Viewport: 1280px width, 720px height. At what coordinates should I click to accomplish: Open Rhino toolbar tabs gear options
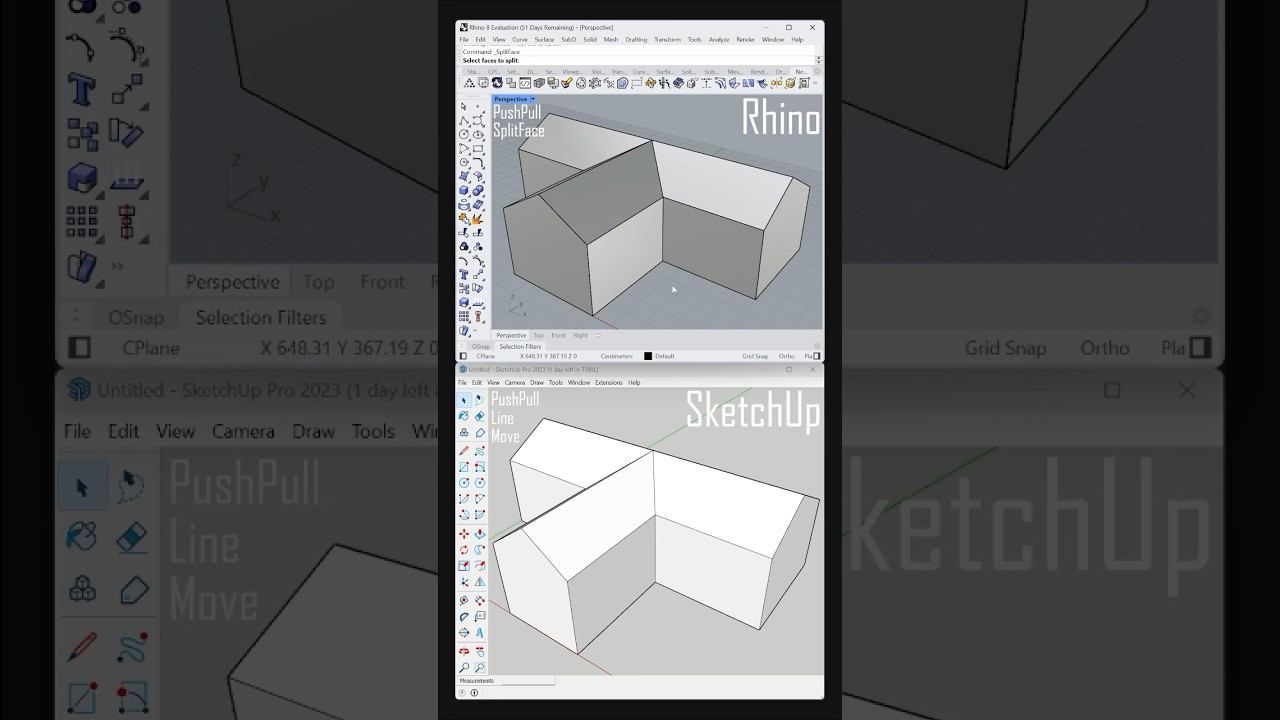817,72
